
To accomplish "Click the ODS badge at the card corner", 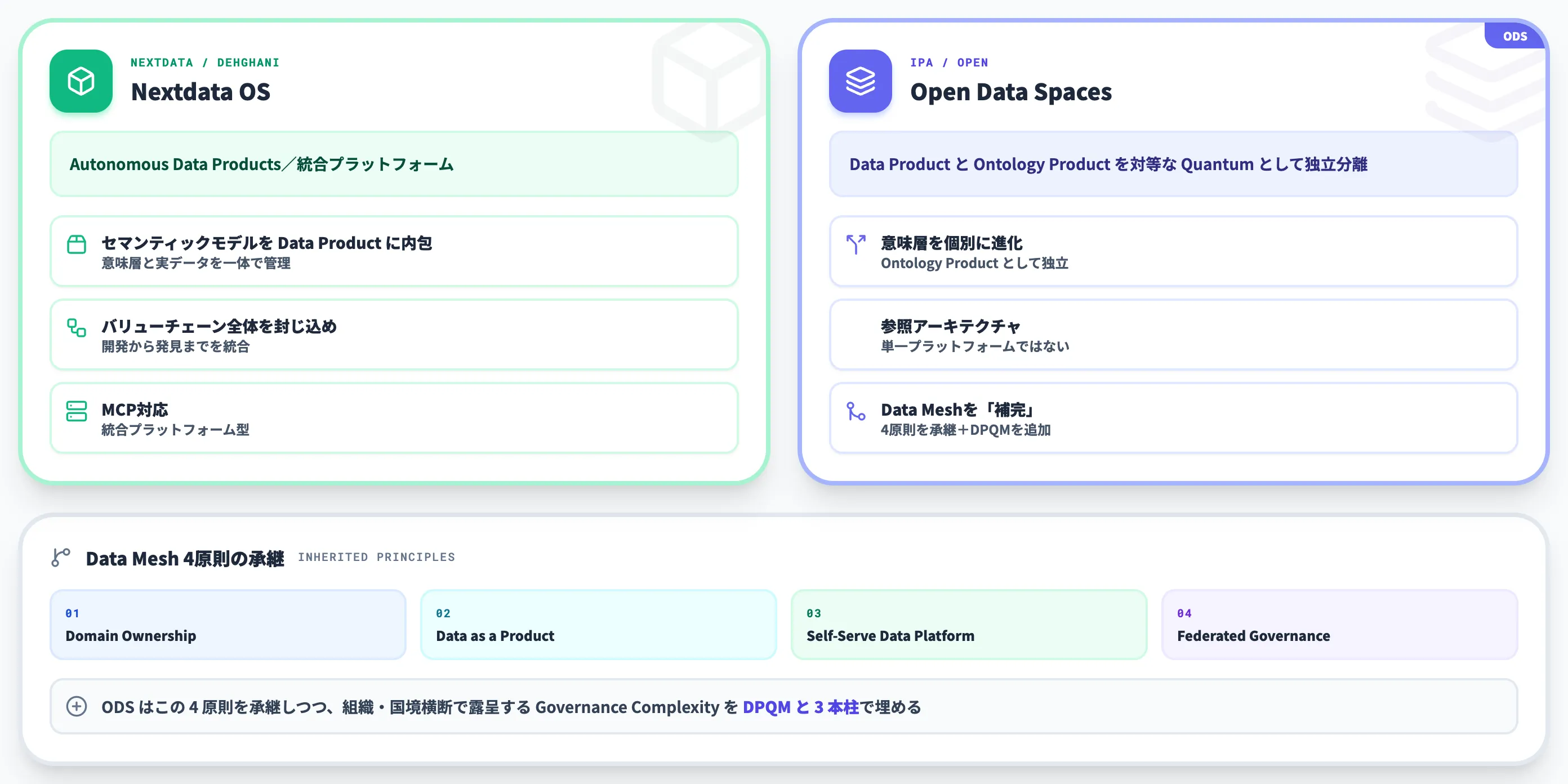I will [1514, 36].
